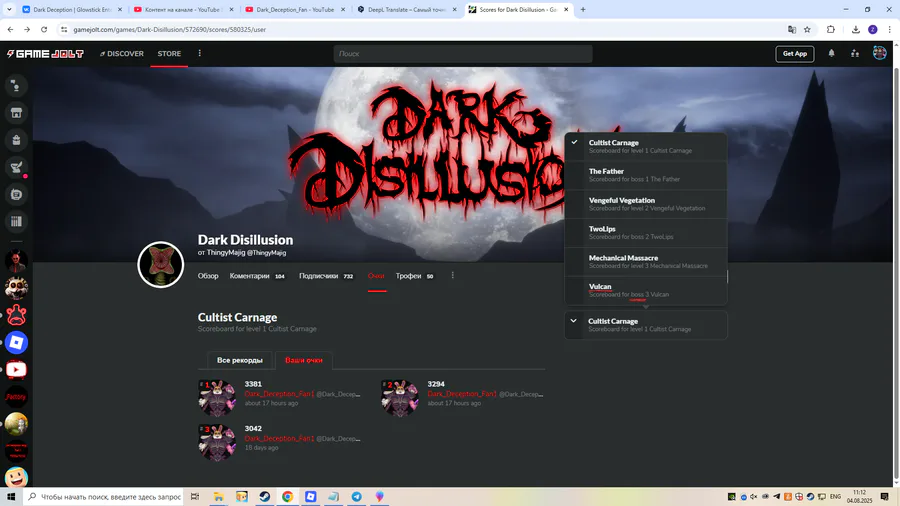Open the tab search dropdown arrow
This screenshot has width=900, height=506.
(9, 10)
